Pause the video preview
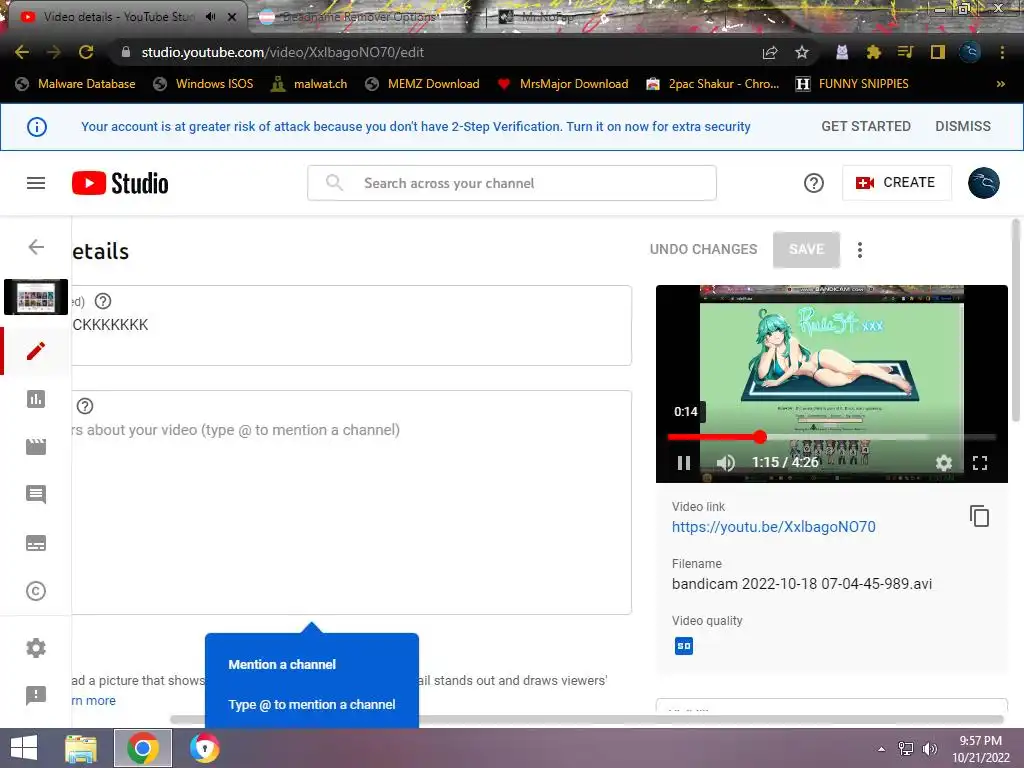This screenshot has width=1024, height=768. click(x=684, y=463)
